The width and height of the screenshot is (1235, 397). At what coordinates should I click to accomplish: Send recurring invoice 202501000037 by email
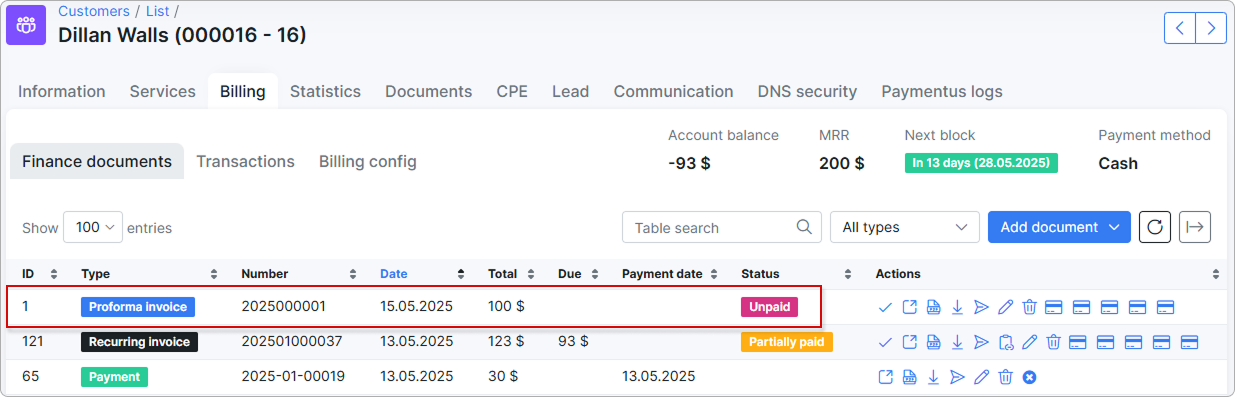pyautogui.click(x=981, y=342)
